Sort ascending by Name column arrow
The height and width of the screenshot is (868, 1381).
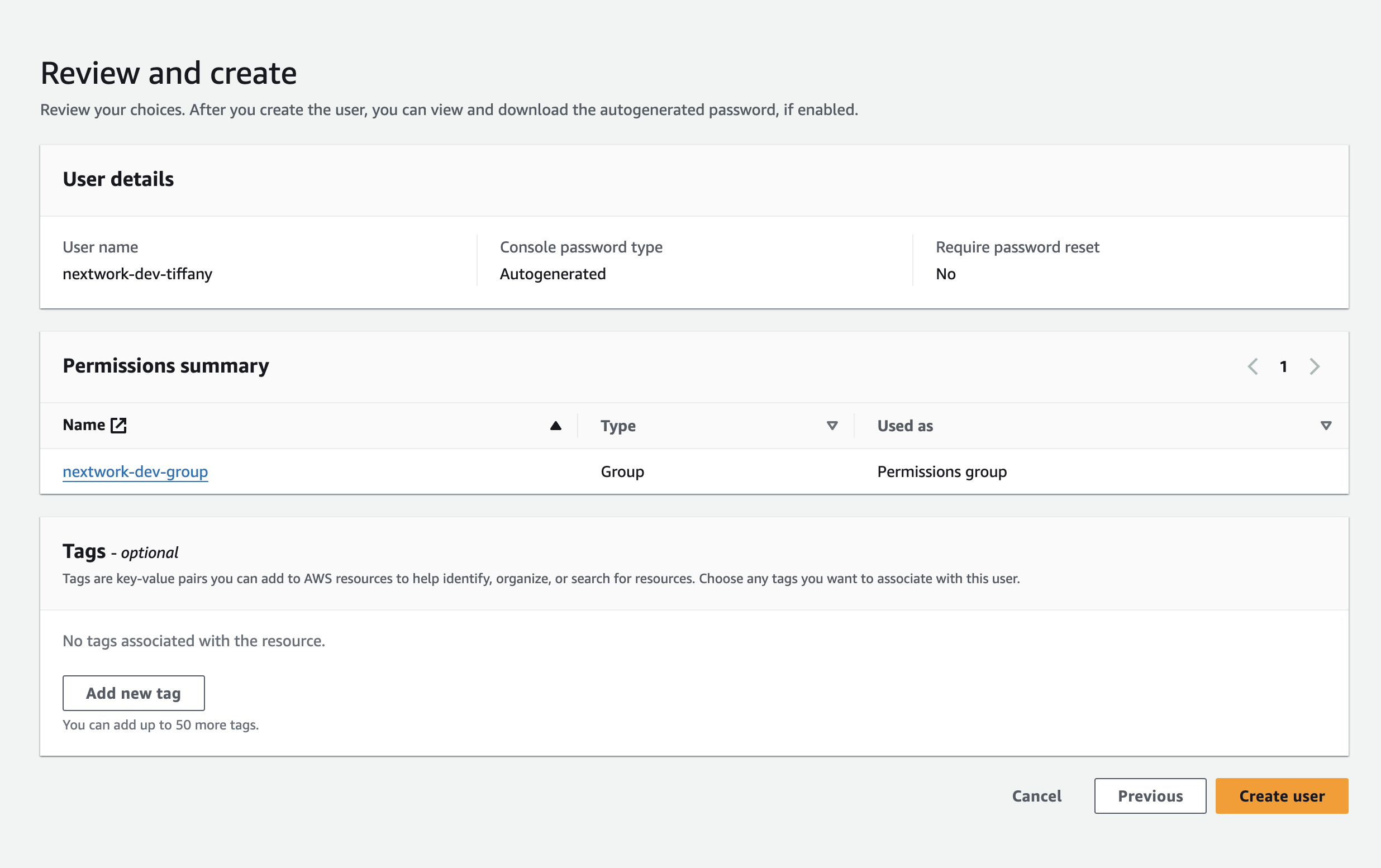555,426
